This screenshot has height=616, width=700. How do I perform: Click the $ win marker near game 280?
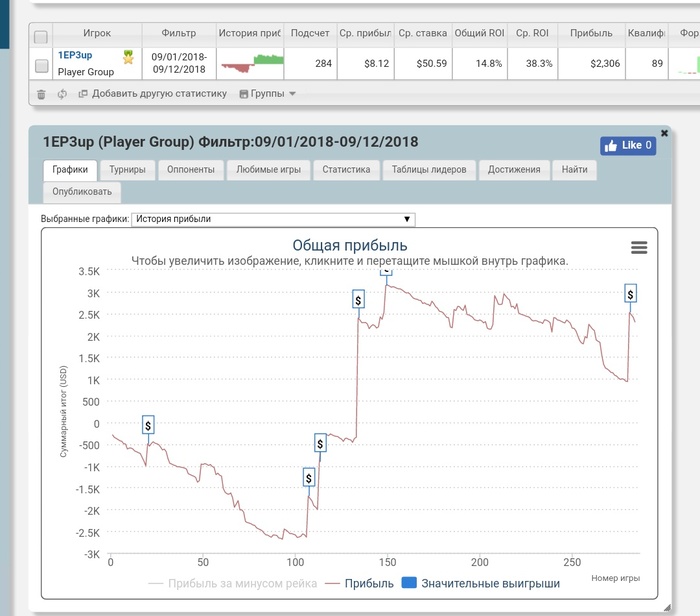pos(630,293)
